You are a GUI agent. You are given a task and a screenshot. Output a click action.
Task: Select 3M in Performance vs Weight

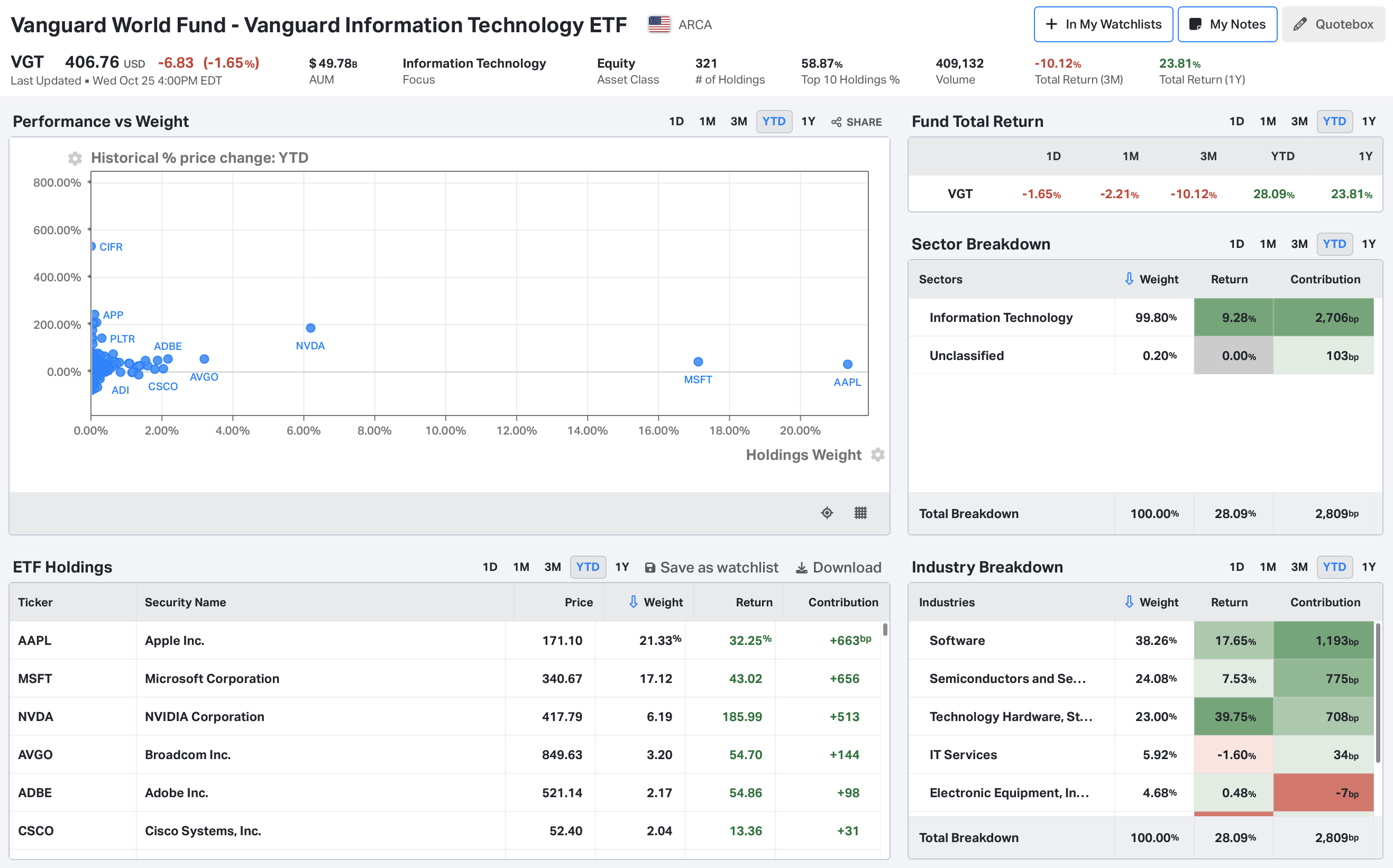(739, 121)
